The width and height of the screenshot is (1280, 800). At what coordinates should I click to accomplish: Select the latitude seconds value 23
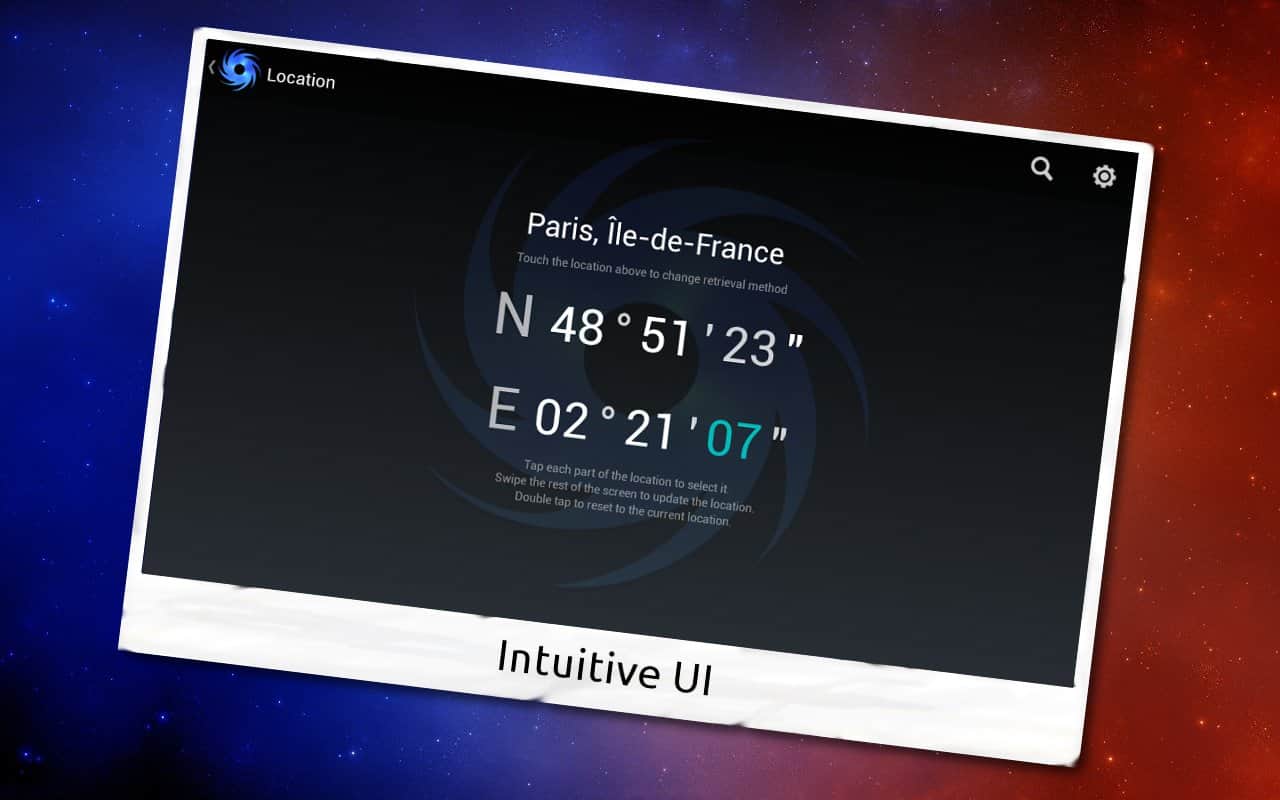point(749,347)
